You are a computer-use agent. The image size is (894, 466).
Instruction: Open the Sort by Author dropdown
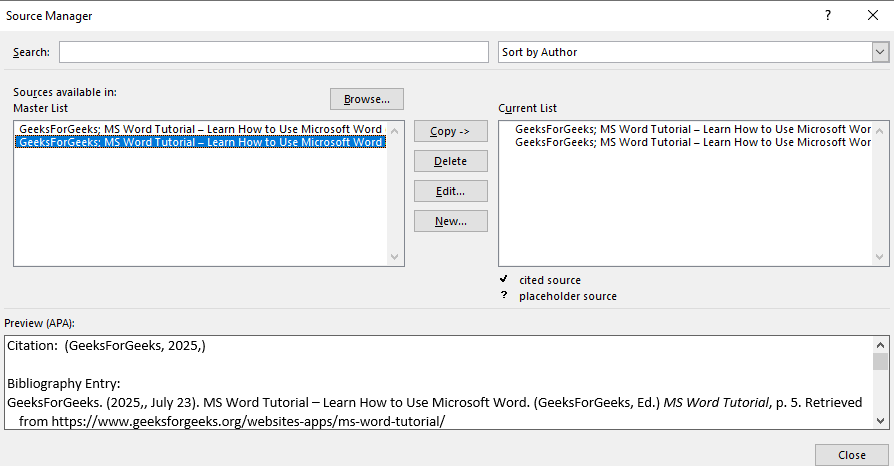(880, 52)
